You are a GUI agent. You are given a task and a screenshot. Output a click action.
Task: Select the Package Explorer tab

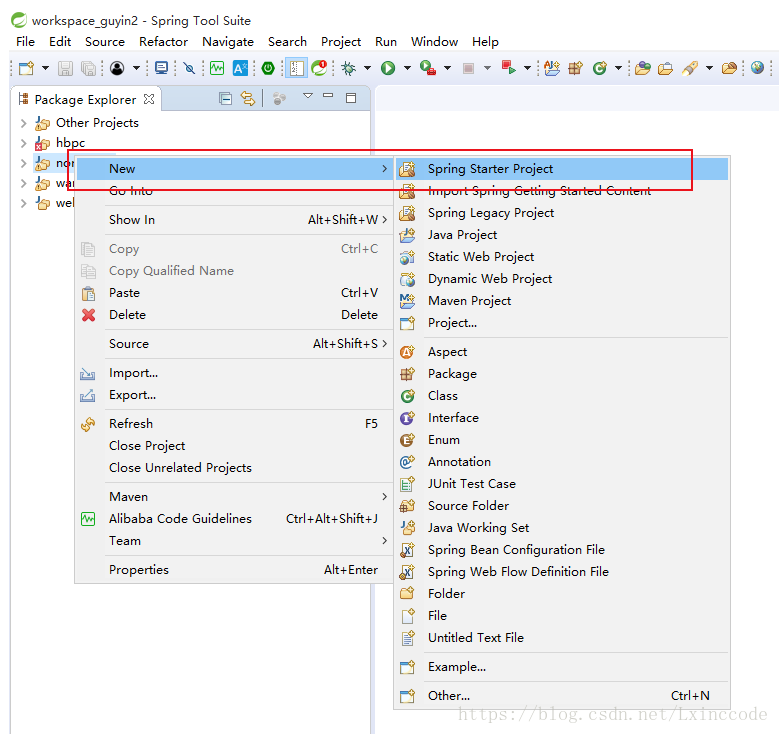(85, 99)
